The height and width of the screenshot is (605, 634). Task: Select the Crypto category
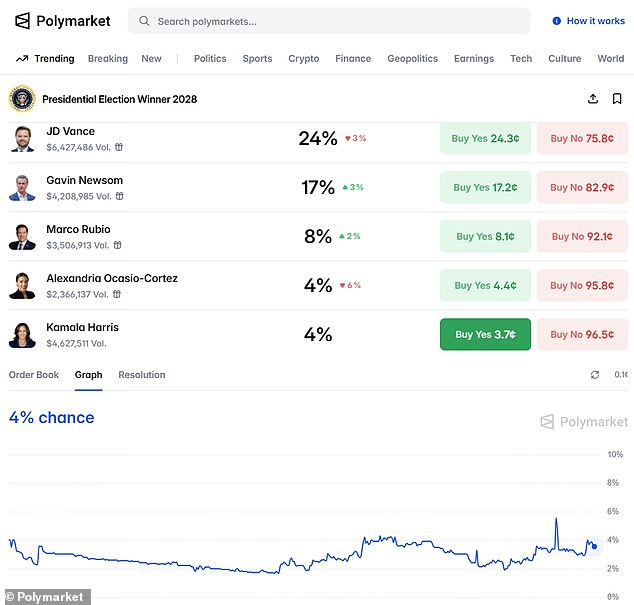tap(303, 59)
